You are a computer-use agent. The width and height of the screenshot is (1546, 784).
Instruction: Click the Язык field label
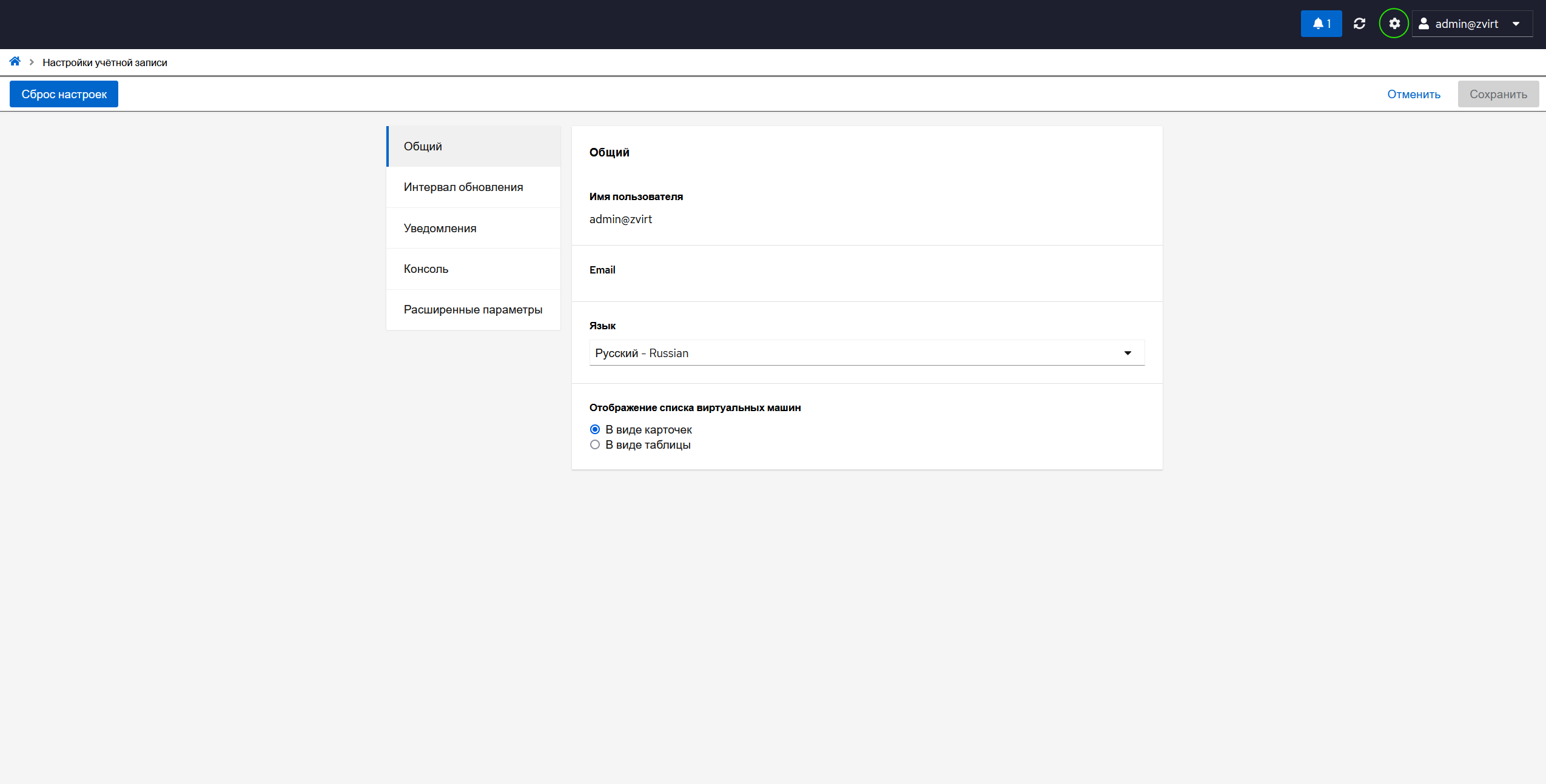602,326
